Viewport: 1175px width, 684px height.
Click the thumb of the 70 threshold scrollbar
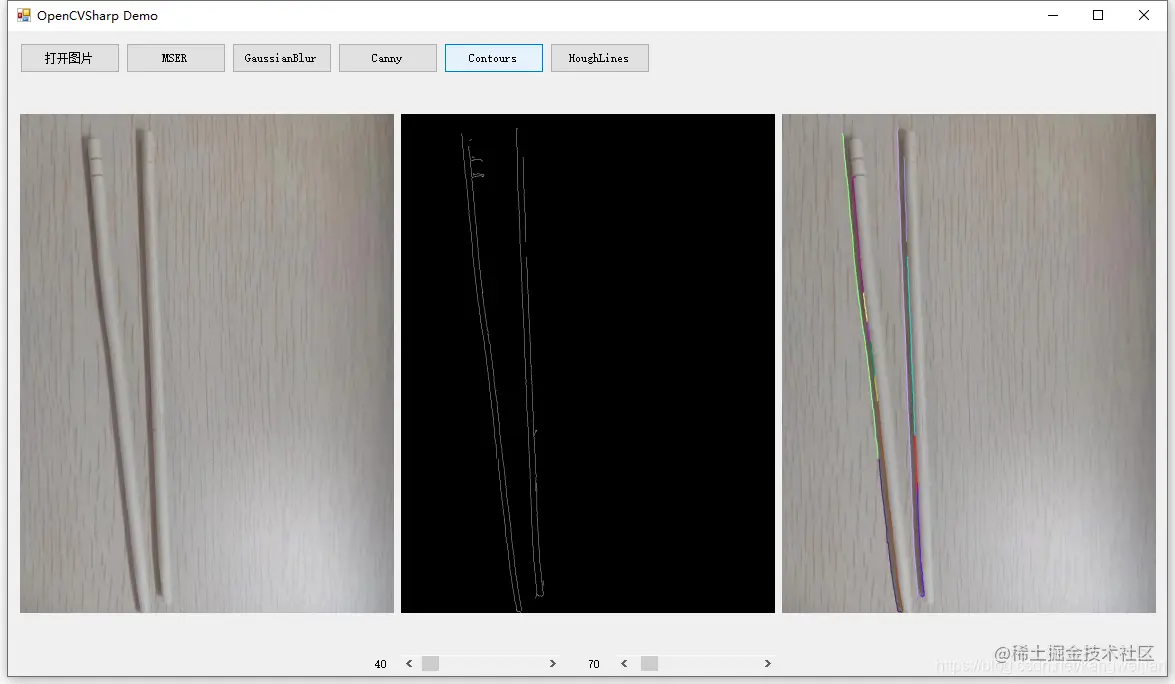[x=649, y=664]
